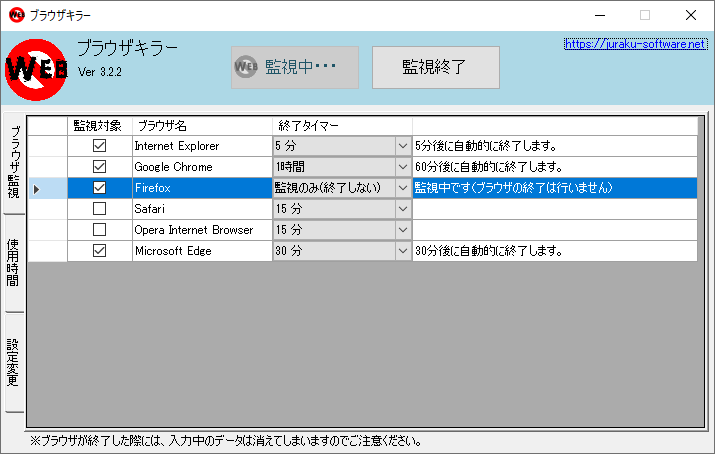Screen dimensions: 715x454
Task: Click the grey WEB icon in monitoring button
Action: pyautogui.click(x=246, y=67)
